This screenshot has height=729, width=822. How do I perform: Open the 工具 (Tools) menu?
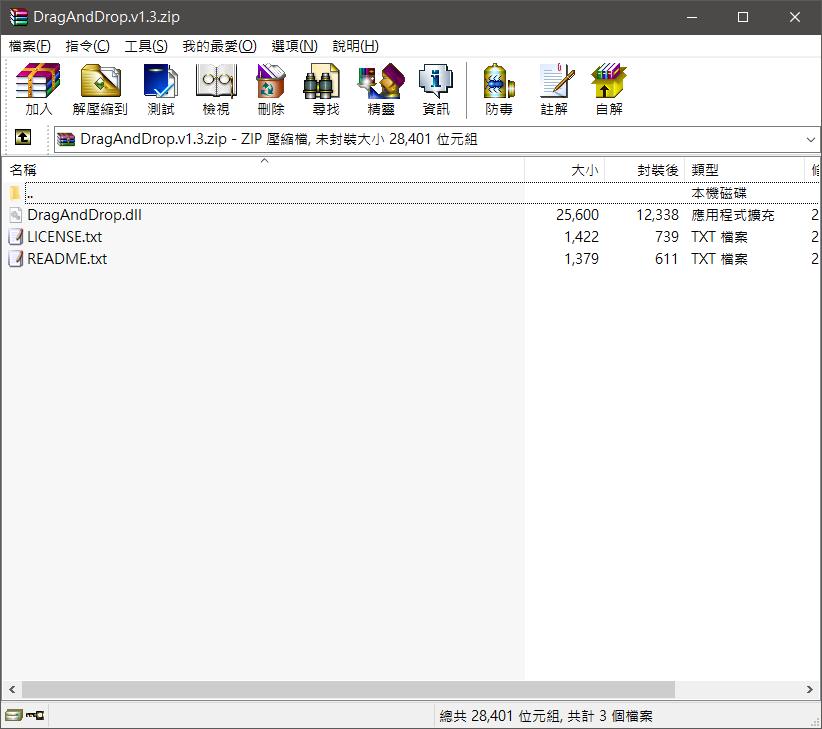coord(145,46)
